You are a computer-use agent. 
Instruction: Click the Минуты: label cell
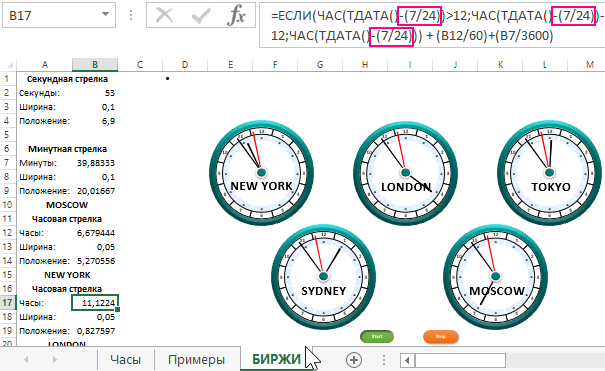tap(45, 163)
